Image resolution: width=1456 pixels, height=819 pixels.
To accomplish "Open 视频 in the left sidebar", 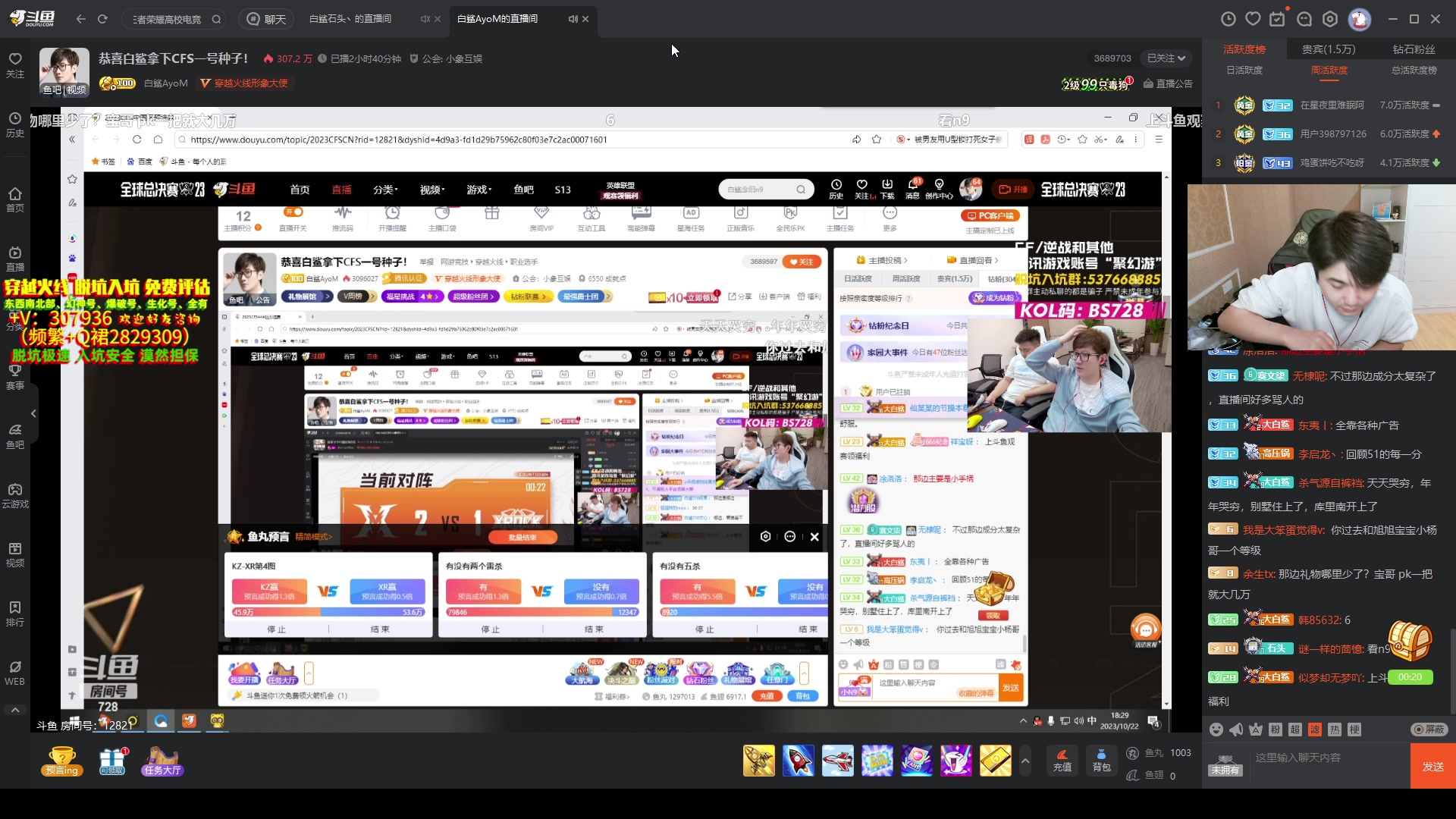I will click(15, 554).
